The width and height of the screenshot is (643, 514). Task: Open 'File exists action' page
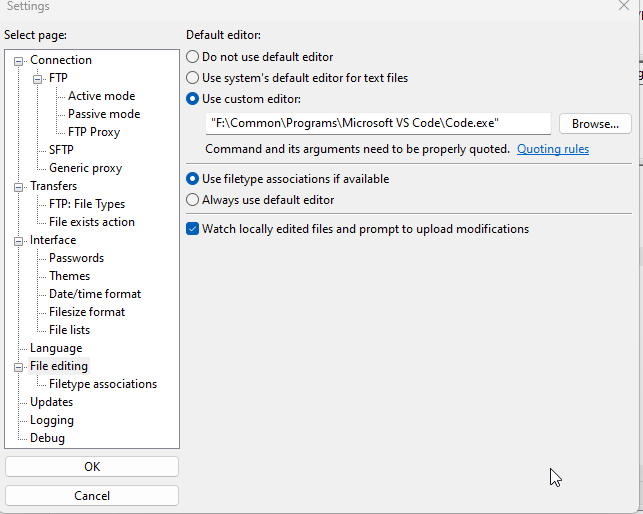coord(91,222)
